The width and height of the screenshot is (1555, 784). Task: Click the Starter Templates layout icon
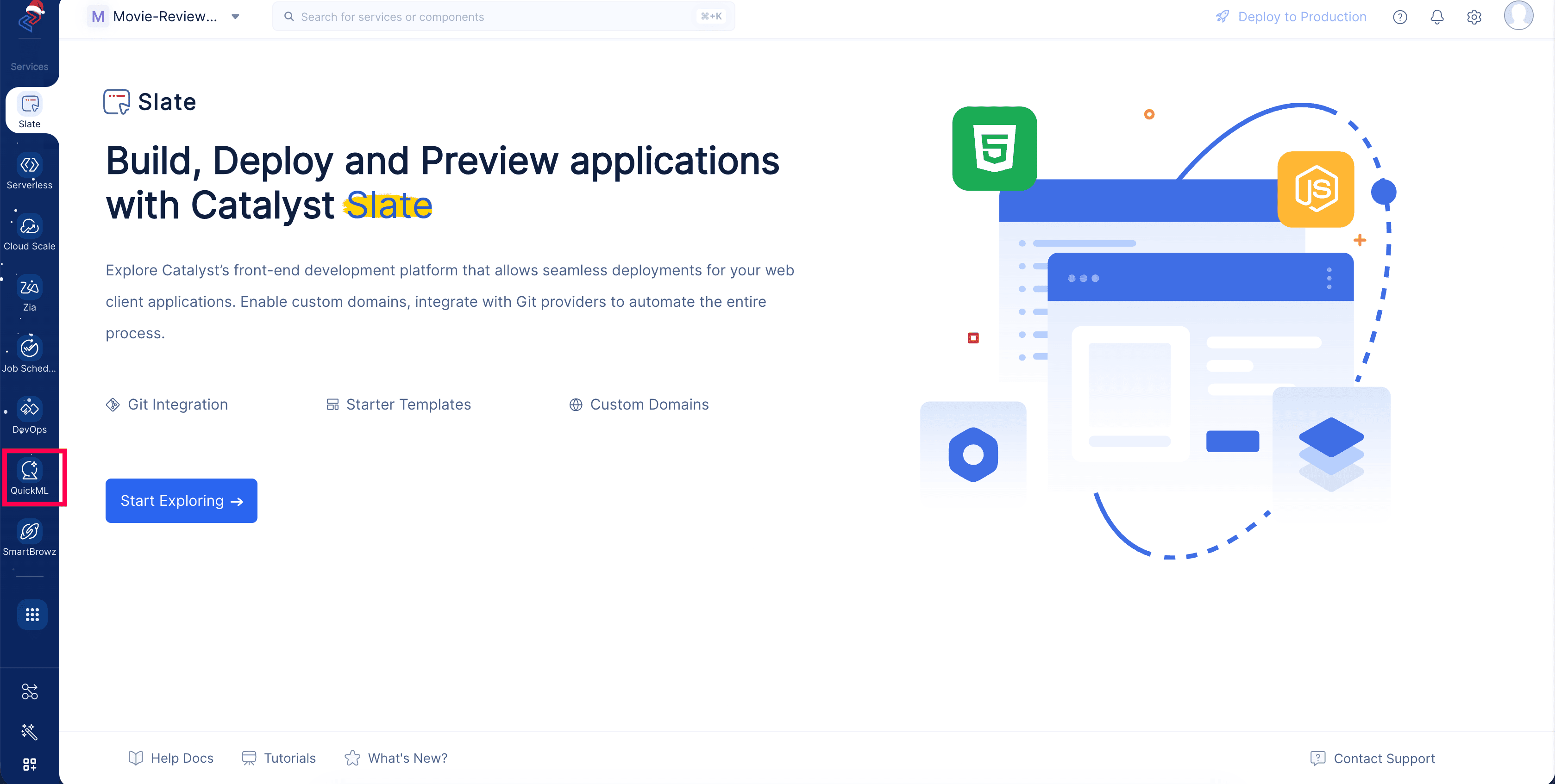pyautogui.click(x=332, y=404)
